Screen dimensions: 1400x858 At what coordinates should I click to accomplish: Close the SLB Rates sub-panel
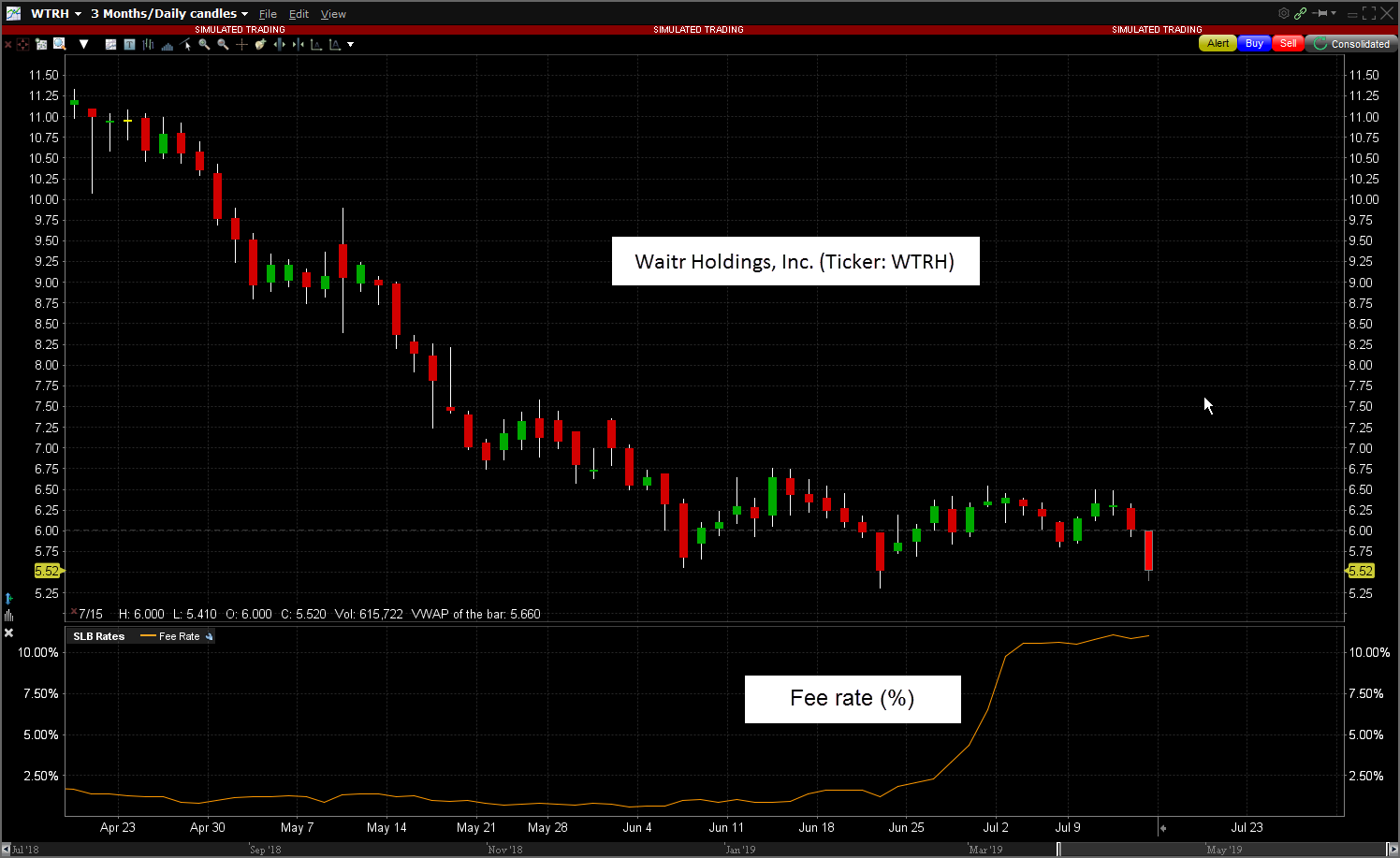pos(8,633)
